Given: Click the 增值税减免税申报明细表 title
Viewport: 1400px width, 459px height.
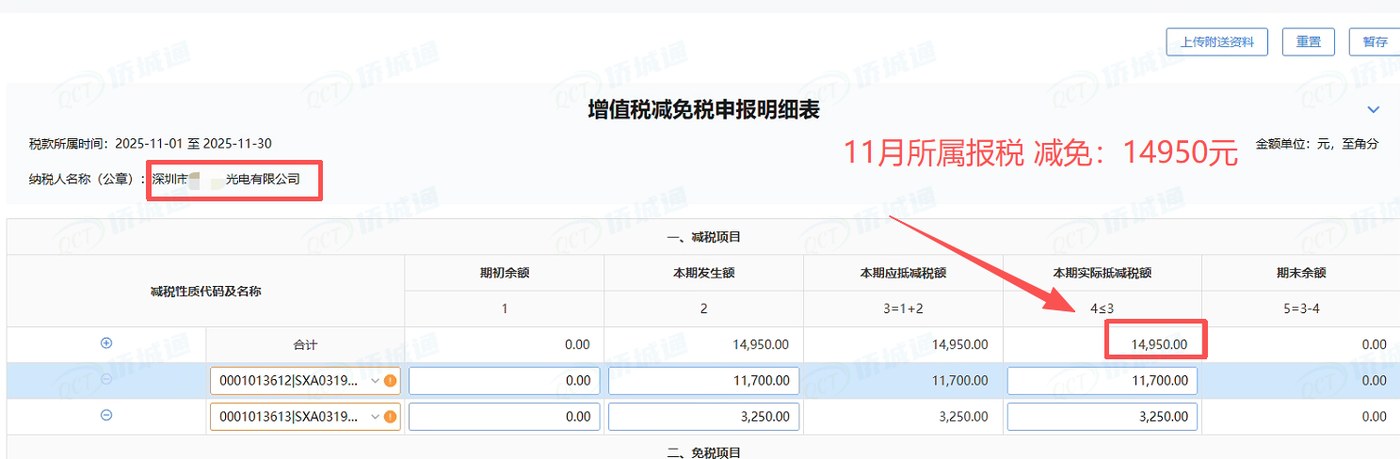Looking at the screenshot, I should 703,110.
